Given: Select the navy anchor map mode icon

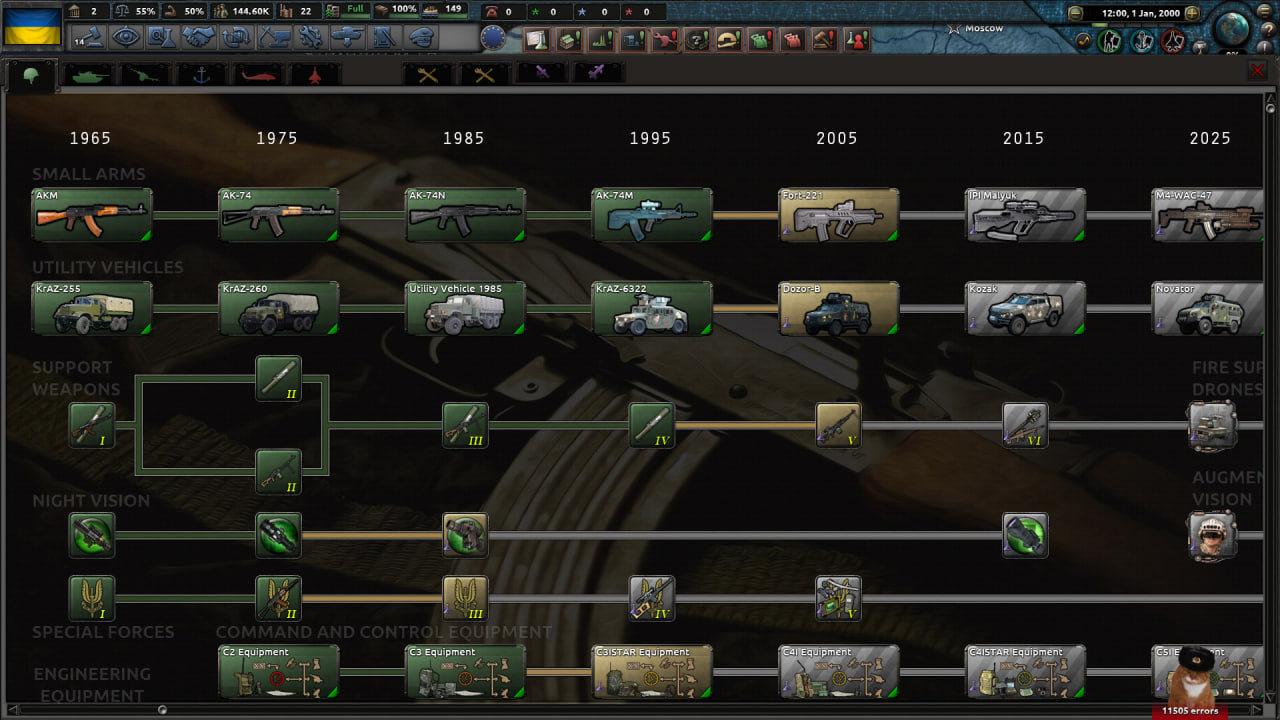Looking at the screenshot, I should point(1142,41).
